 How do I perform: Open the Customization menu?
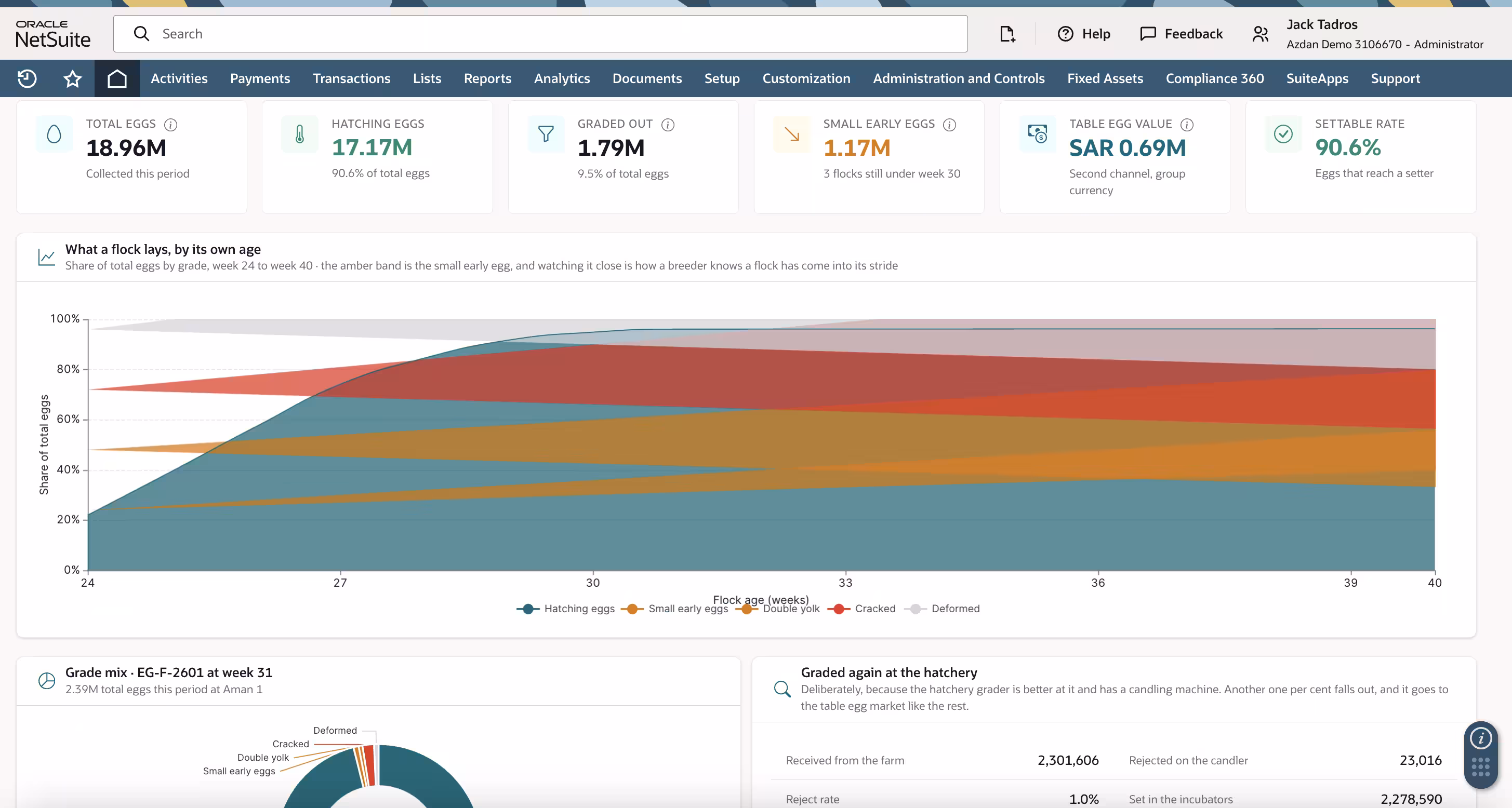[x=806, y=78]
